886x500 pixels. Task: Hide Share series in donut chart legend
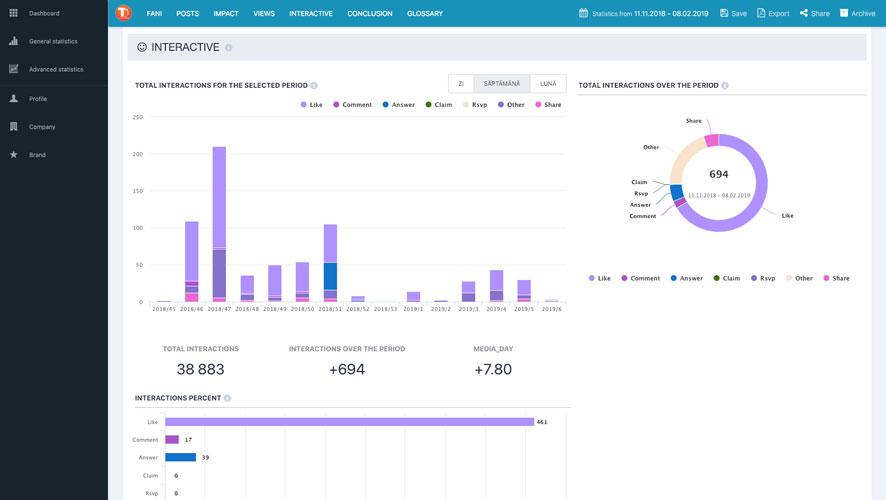tap(837, 278)
